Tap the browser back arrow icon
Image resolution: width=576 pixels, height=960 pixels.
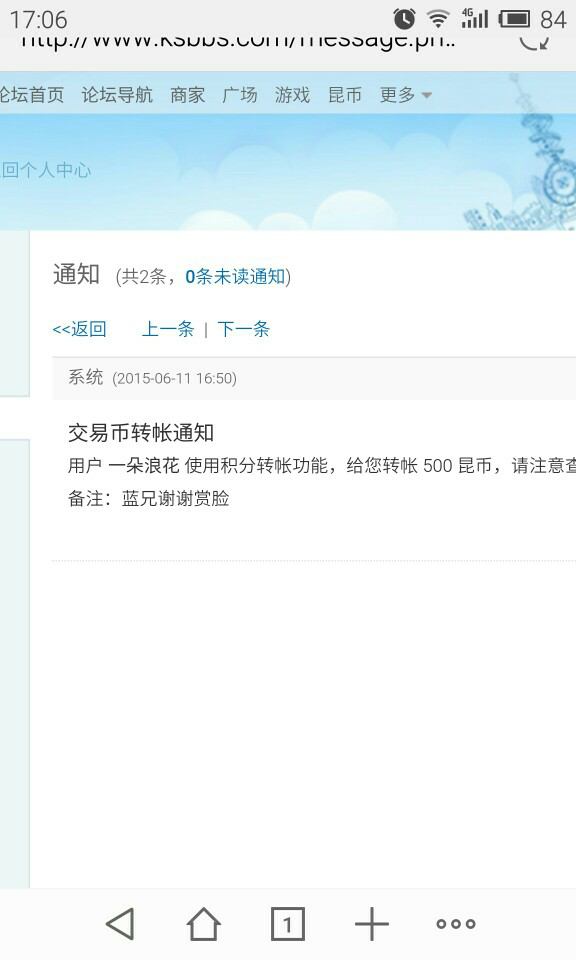coord(120,923)
